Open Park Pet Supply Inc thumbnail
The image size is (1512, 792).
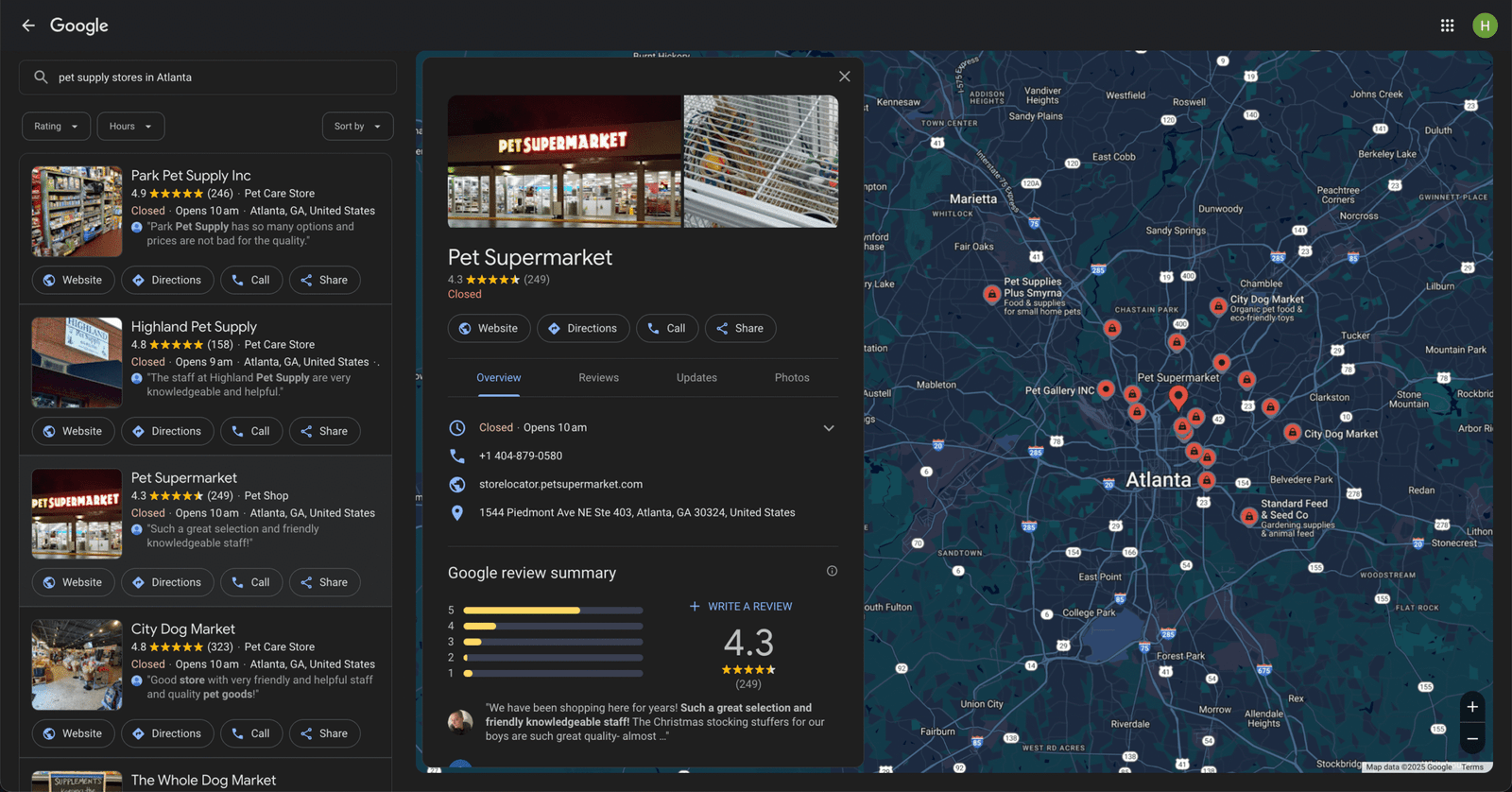pyautogui.click(x=77, y=212)
